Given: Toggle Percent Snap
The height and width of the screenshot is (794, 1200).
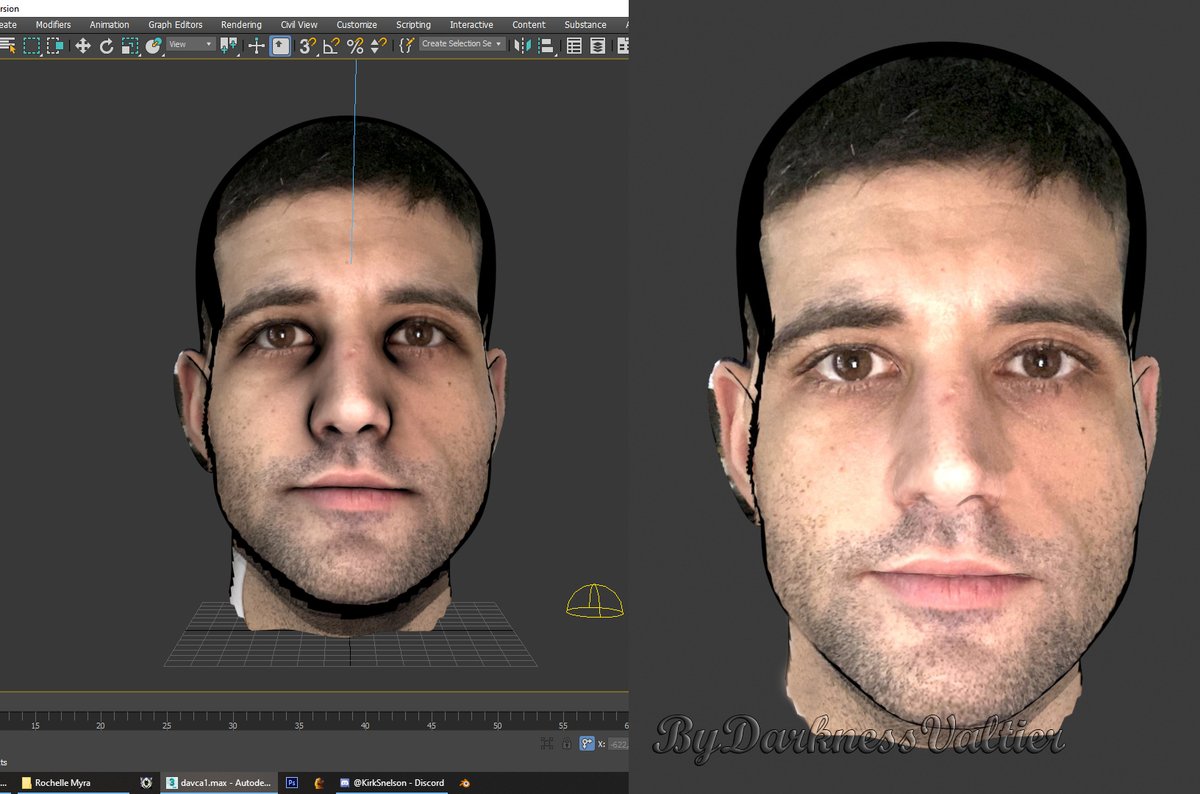Looking at the screenshot, I should pos(355,45).
